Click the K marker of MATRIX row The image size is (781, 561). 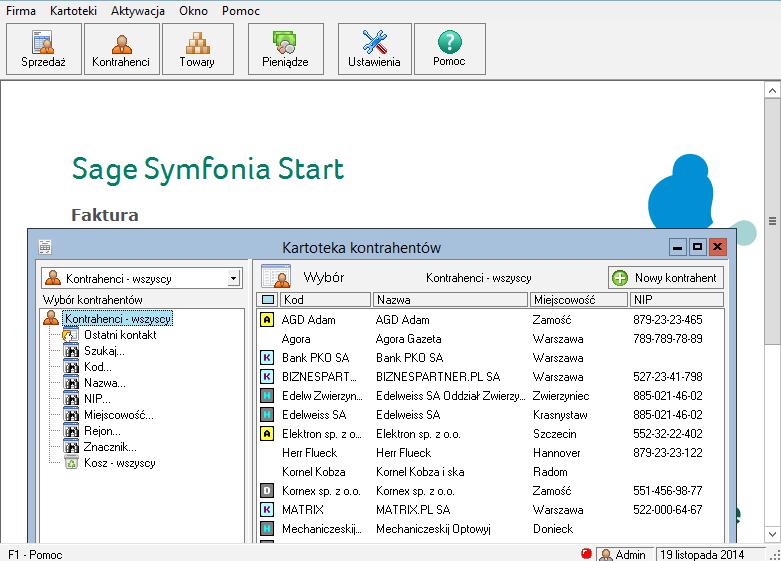(267, 510)
